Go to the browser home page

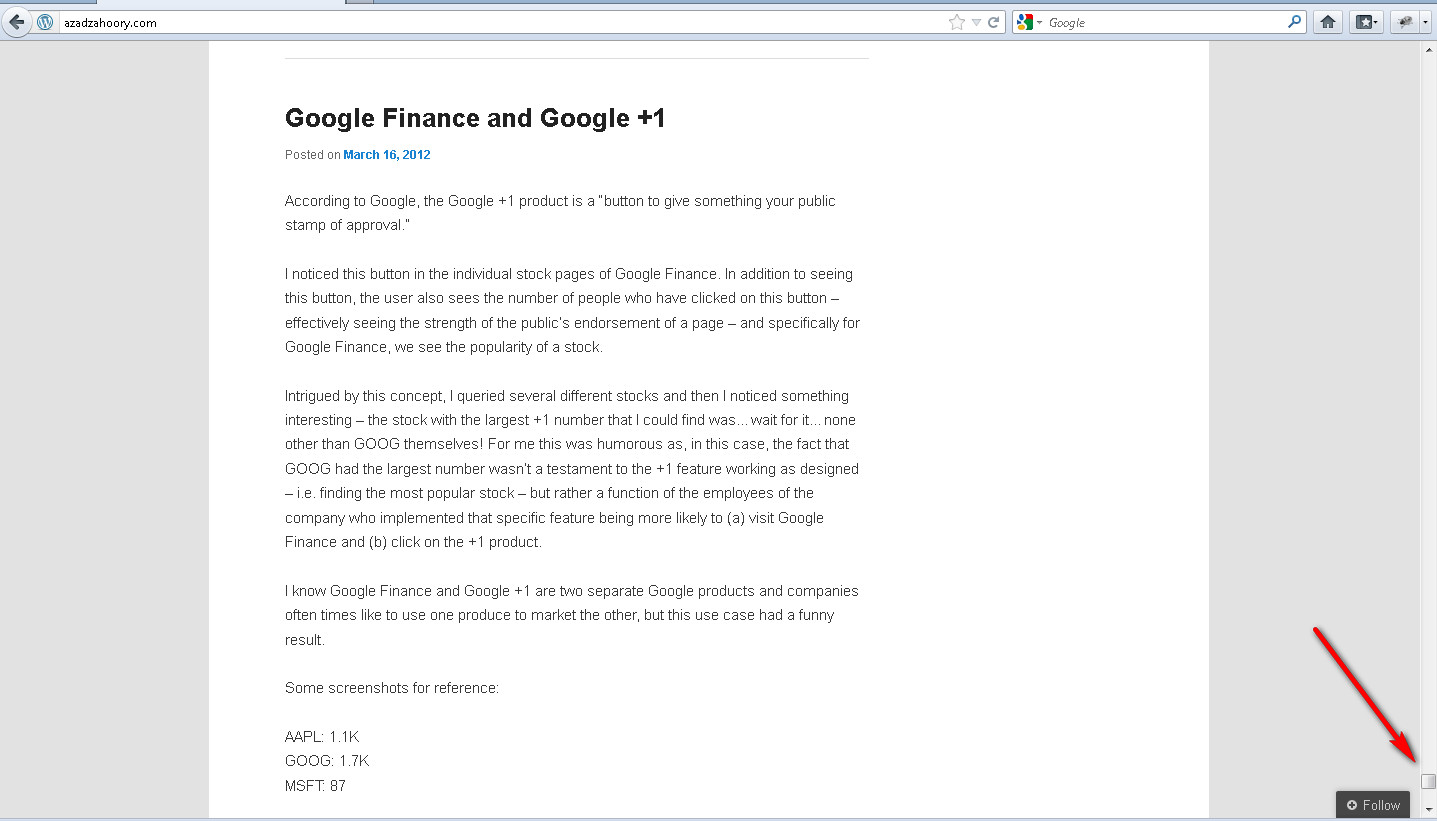(1328, 22)
